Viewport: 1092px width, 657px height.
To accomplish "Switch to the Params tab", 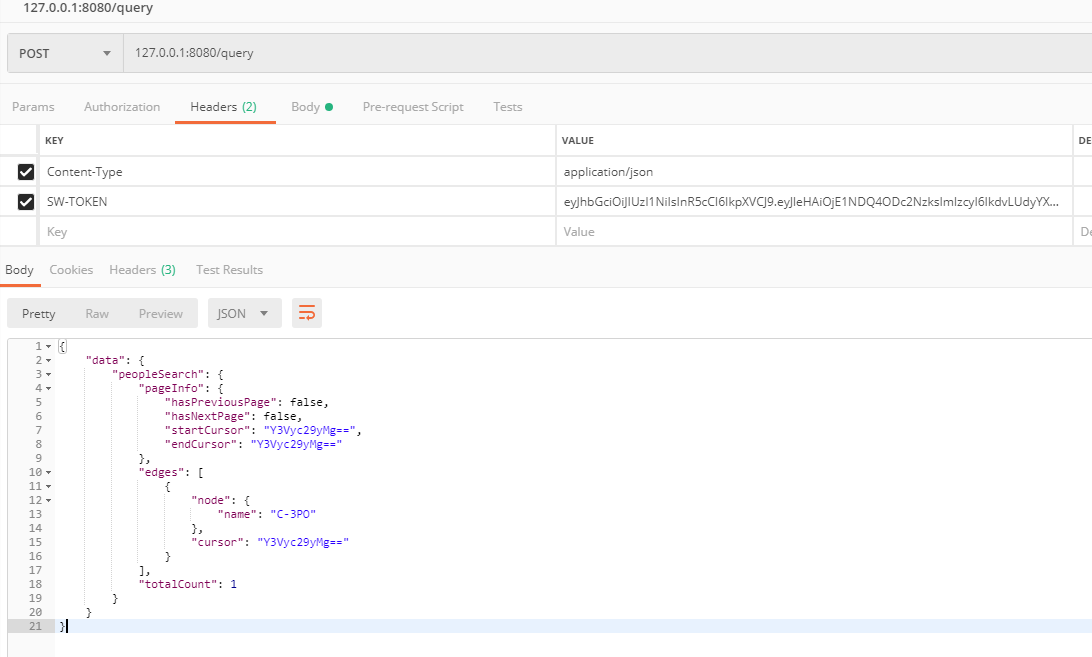I will [x=33, y=107].
